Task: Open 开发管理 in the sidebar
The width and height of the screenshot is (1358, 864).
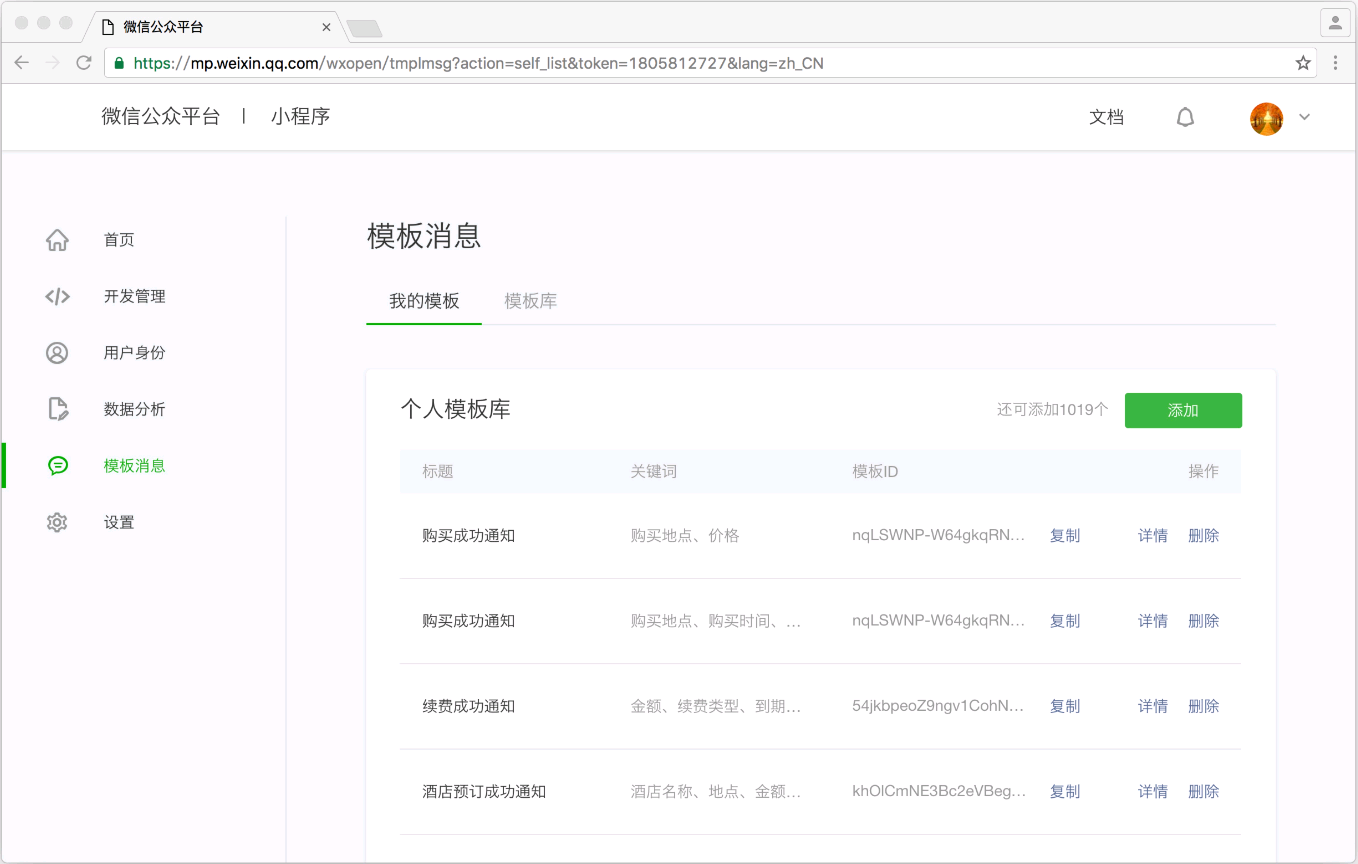Action: (135, 296)
